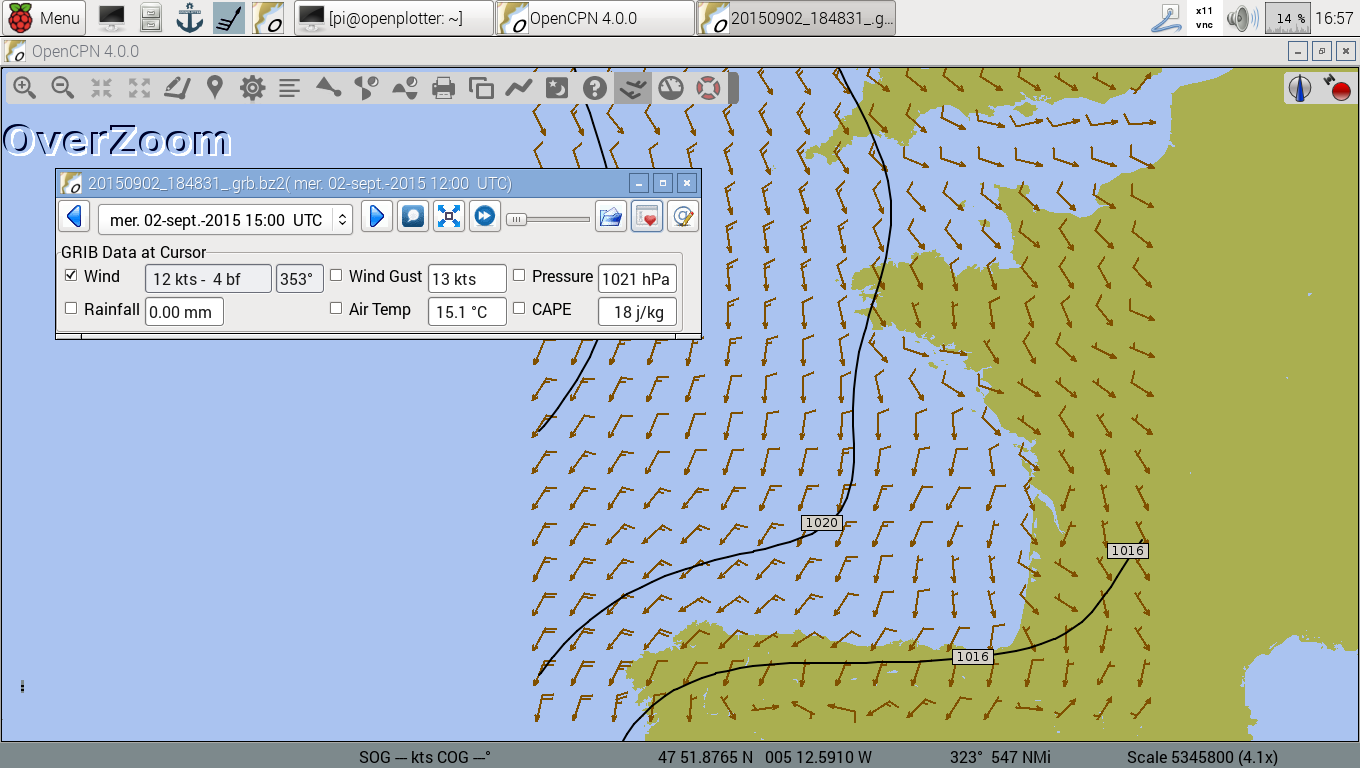Click the Air Temp field 15.1 °C
This screenshot has height=768, width=1360.
point(467,312)
